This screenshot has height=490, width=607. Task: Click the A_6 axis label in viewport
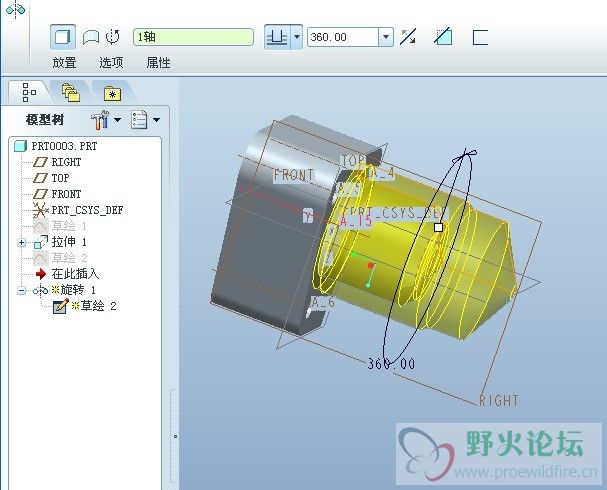coord(323,302)
